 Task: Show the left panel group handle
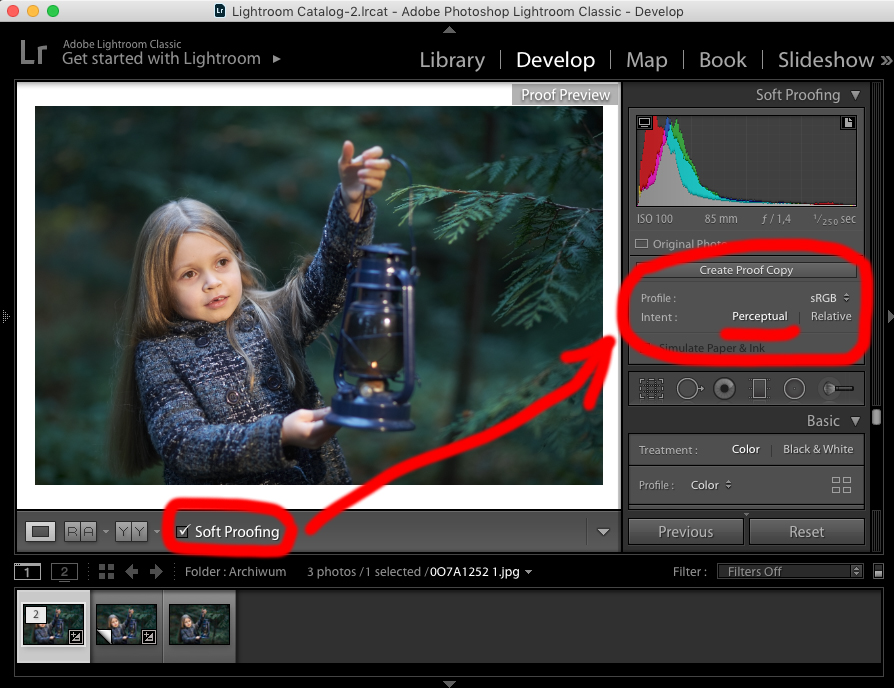coord(6,316)
